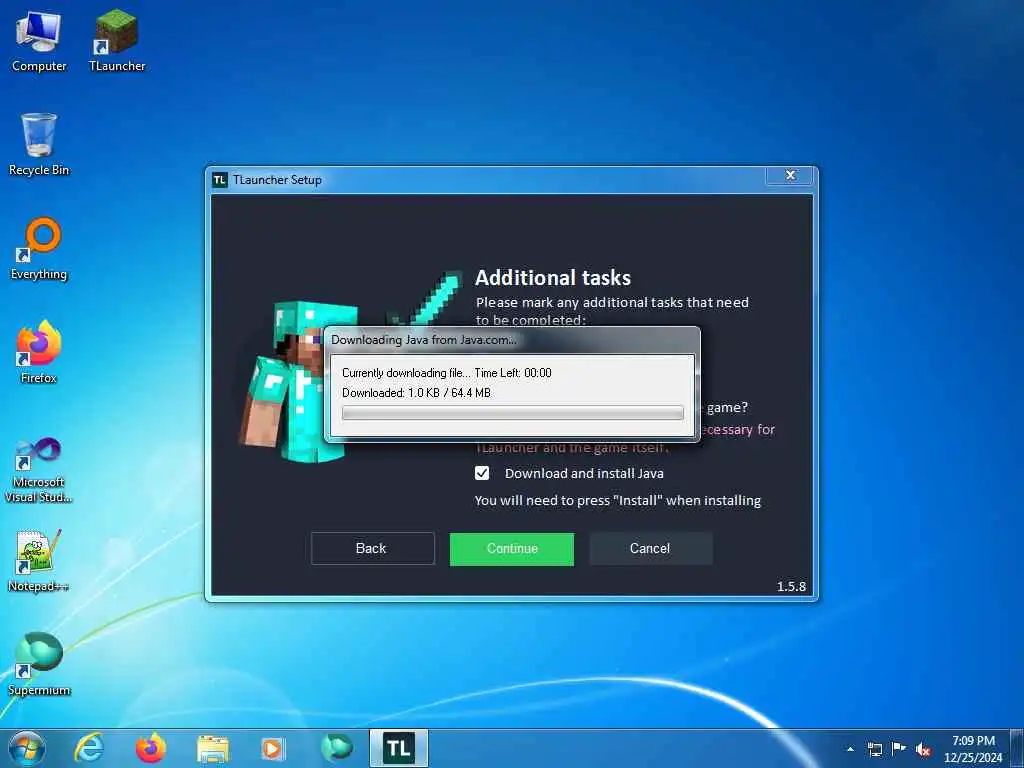Click the Downloading Java from Java.com title bar
1024x768 pixels.
coord(512,340)
